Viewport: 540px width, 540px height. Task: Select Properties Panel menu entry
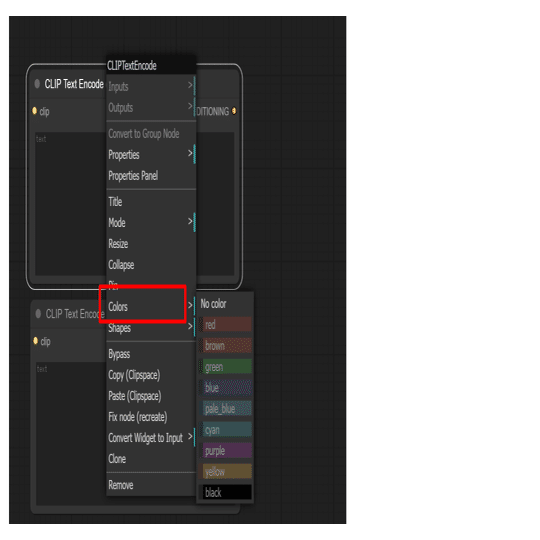(151, 176)
